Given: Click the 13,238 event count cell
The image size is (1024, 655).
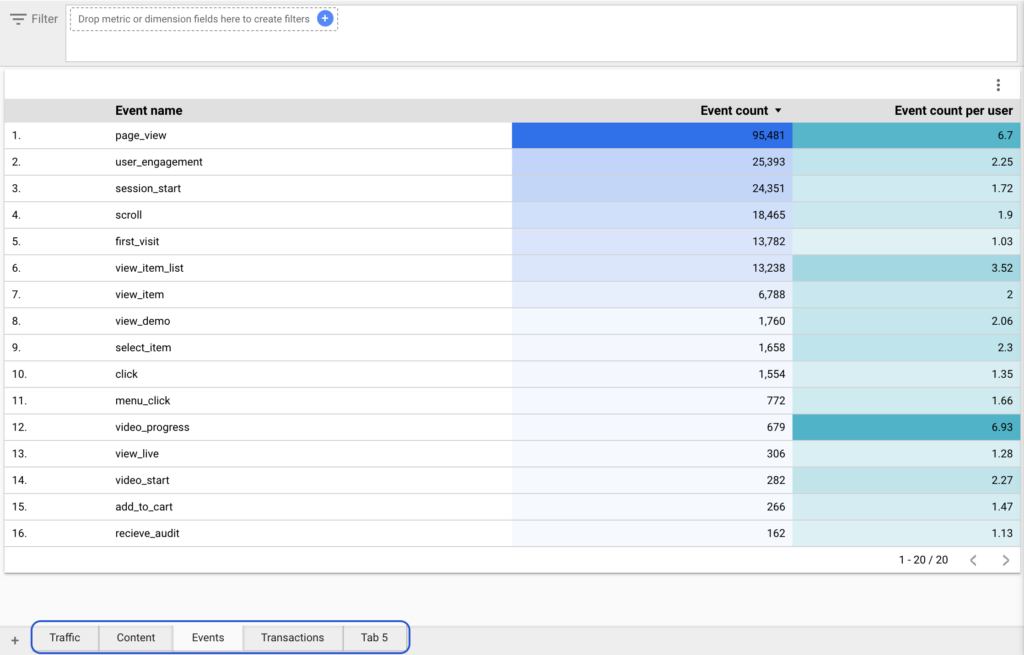Looking at the screenshot, I should (x=652, y=268).
